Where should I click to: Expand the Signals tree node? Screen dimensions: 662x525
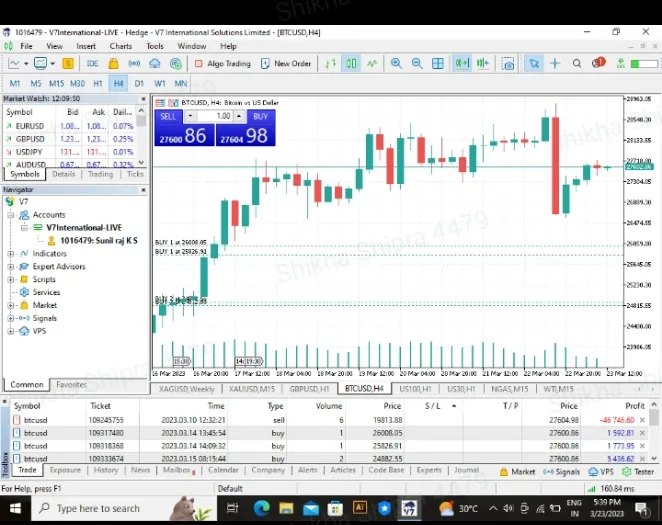(11, 319)
